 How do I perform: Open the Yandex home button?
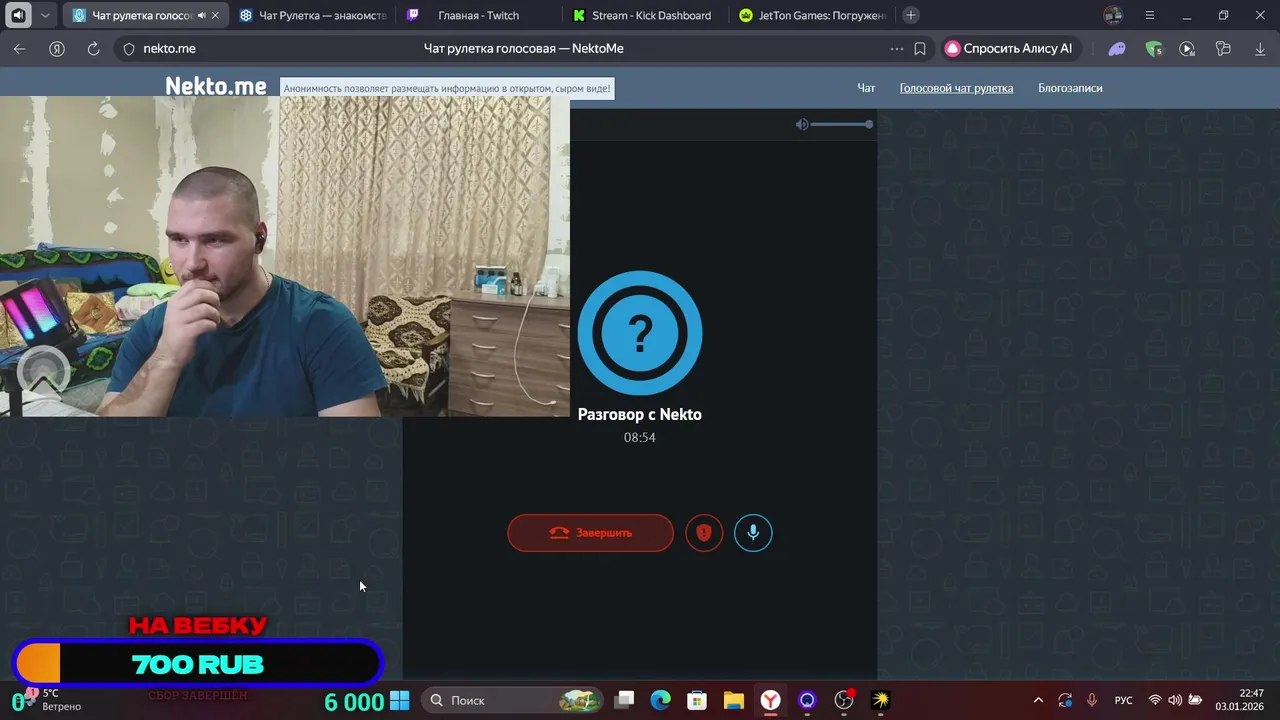point(57,48)
